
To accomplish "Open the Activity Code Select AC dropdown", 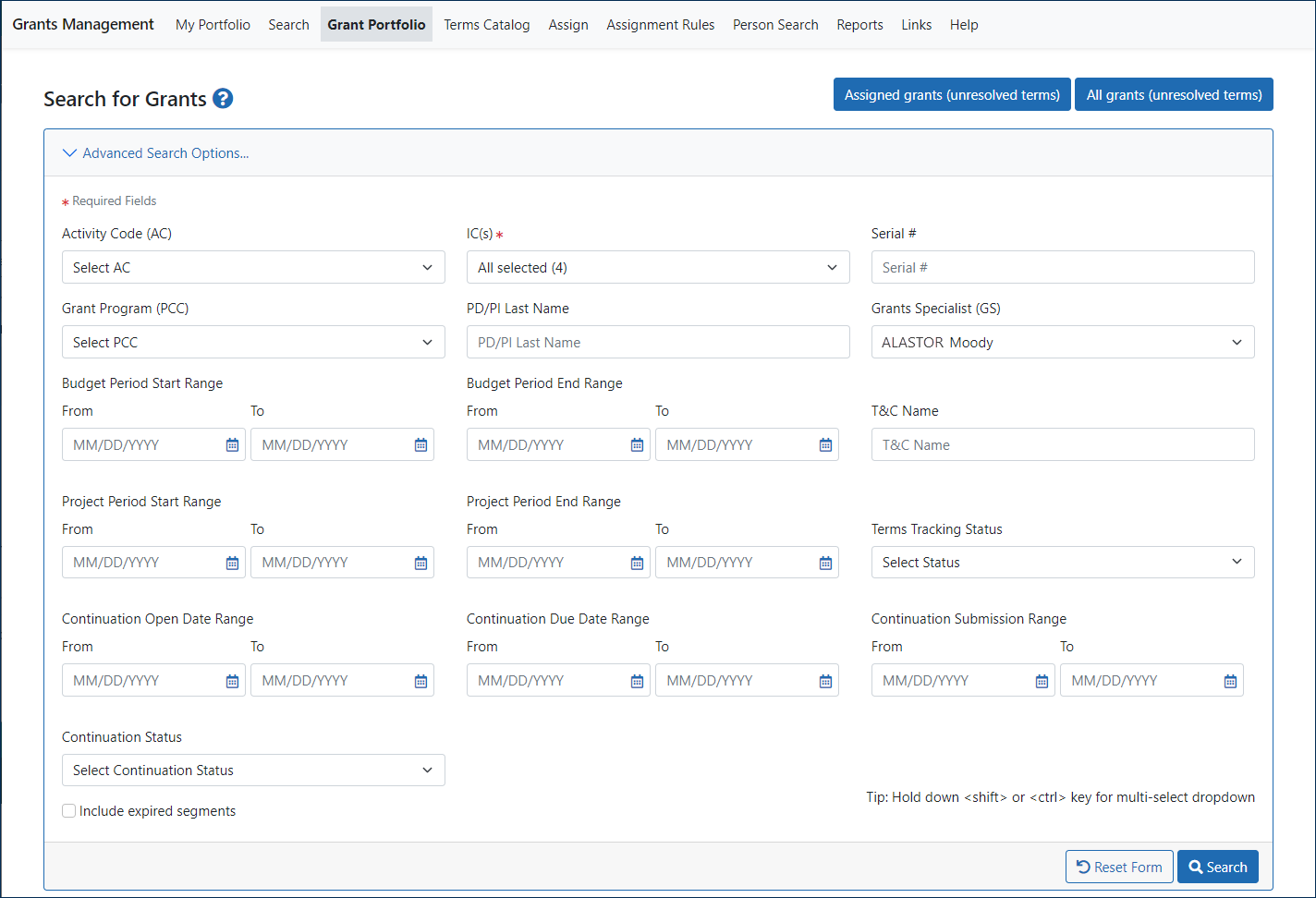I will pyautogui.click(x=253, y=267).
